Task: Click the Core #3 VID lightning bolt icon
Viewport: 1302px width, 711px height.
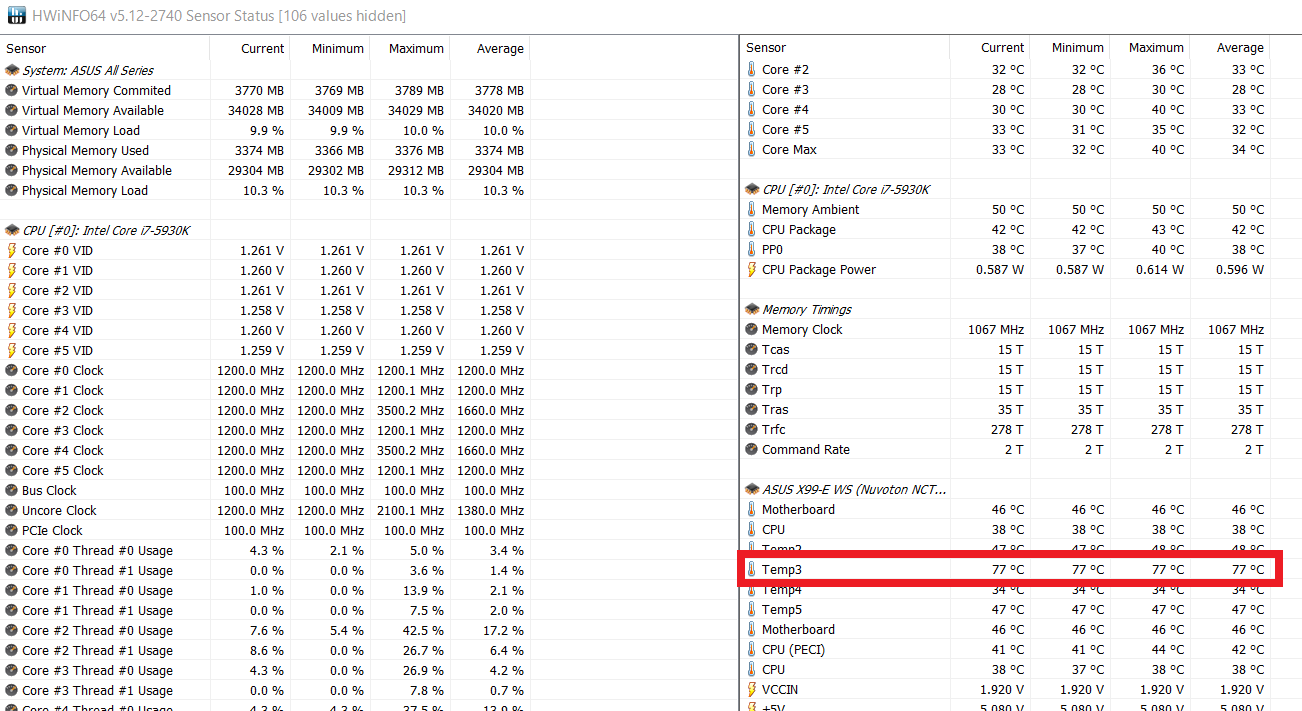Action: coord(12,310)
